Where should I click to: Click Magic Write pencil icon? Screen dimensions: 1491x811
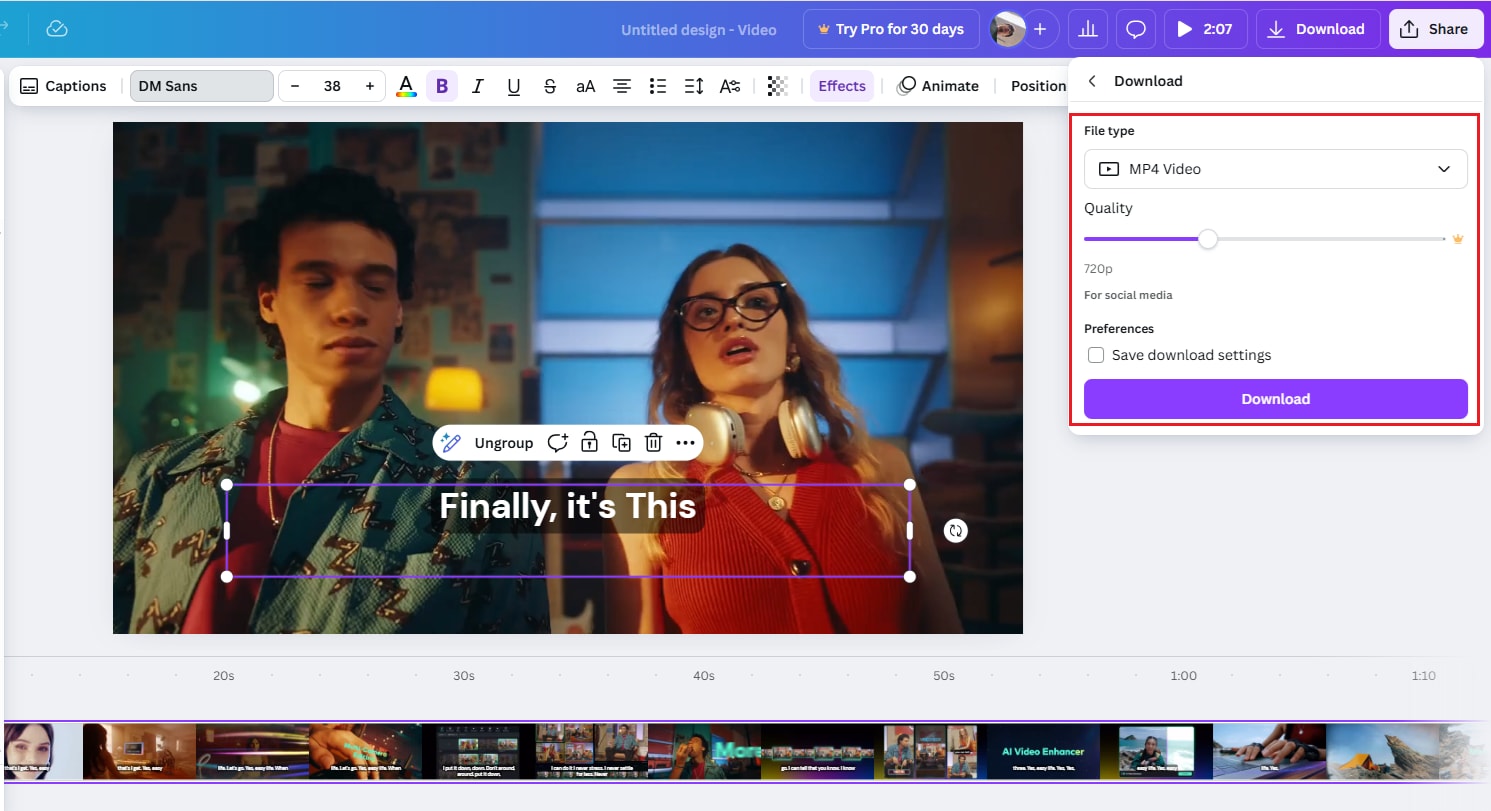(451, 443)
